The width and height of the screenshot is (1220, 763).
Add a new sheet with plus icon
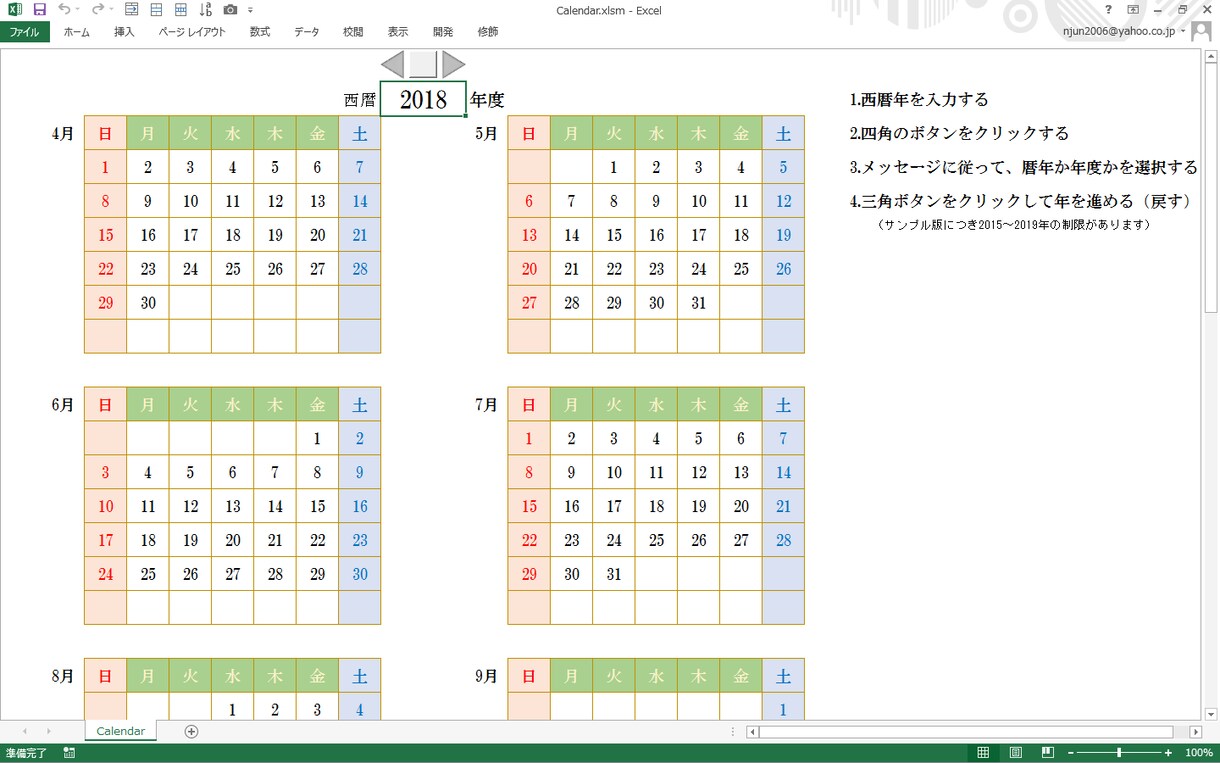point(191,731)
